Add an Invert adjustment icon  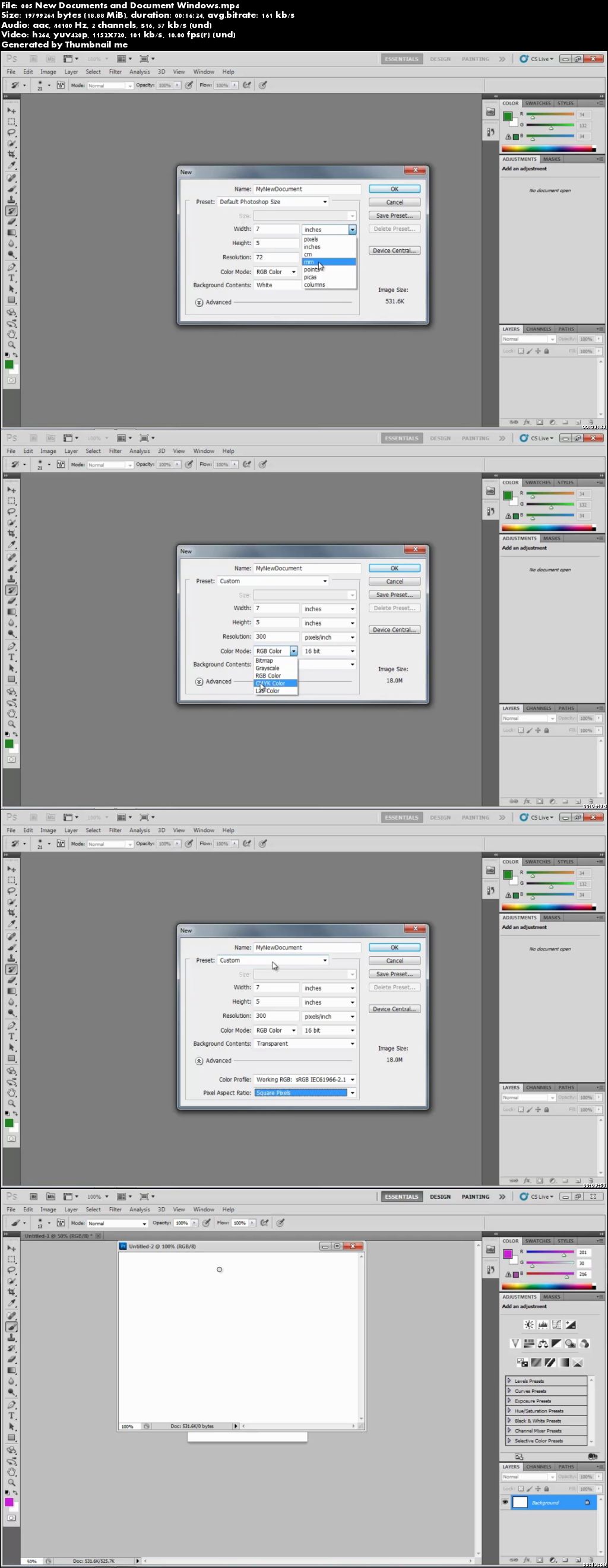522,1362
